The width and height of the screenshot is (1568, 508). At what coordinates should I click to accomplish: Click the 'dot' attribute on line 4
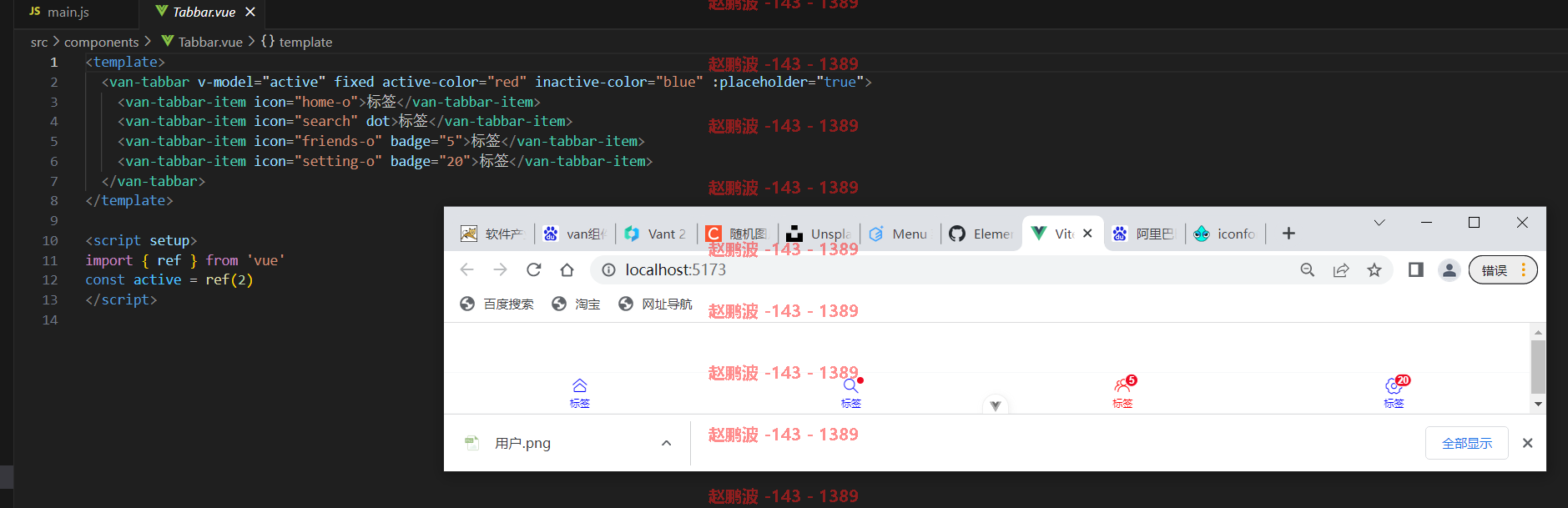(x=378, y=121)
